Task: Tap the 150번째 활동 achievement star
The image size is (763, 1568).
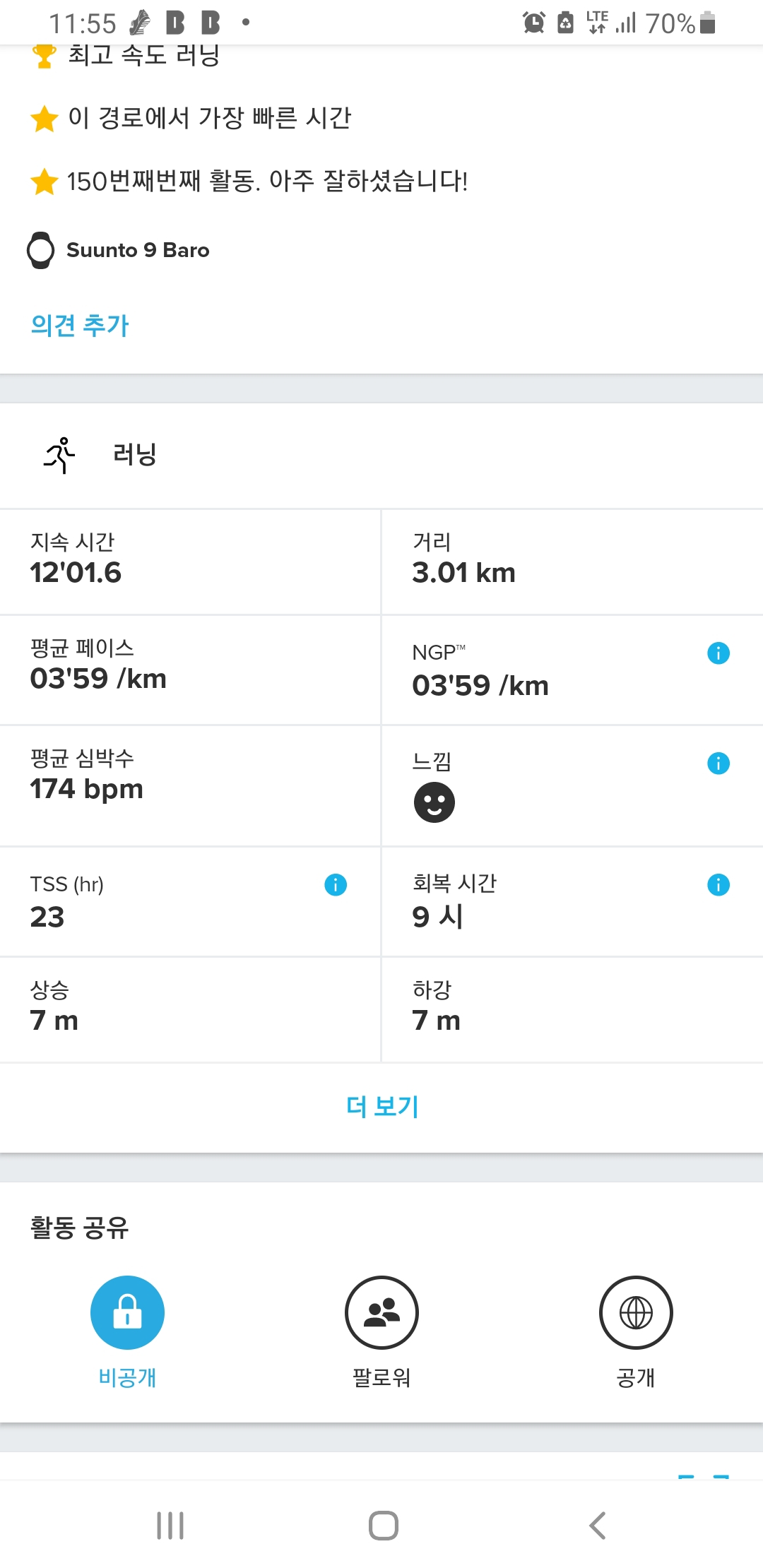Action: tap(44, 182)
